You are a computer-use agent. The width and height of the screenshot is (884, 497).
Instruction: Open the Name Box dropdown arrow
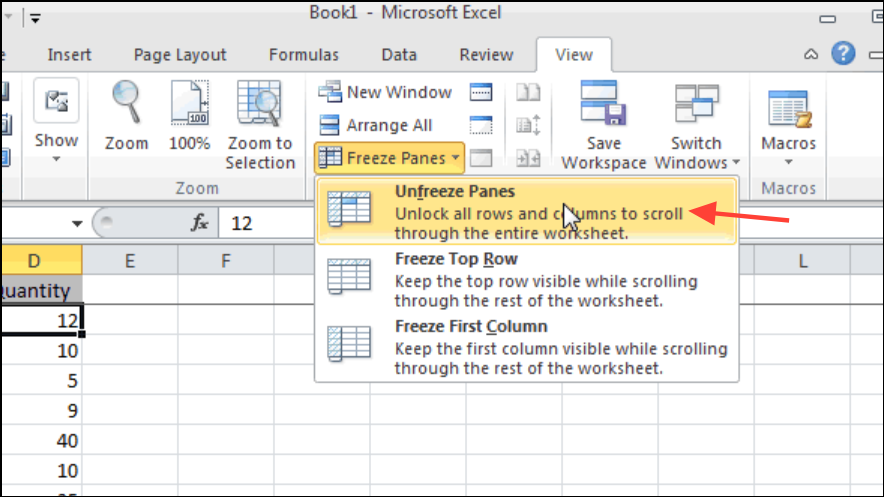(76, 223)
